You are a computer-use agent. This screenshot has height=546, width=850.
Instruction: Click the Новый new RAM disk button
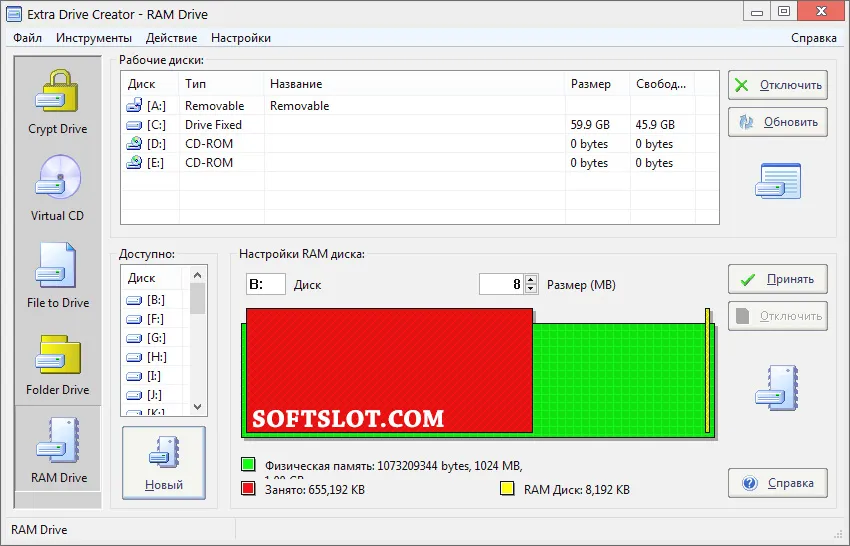164,463
